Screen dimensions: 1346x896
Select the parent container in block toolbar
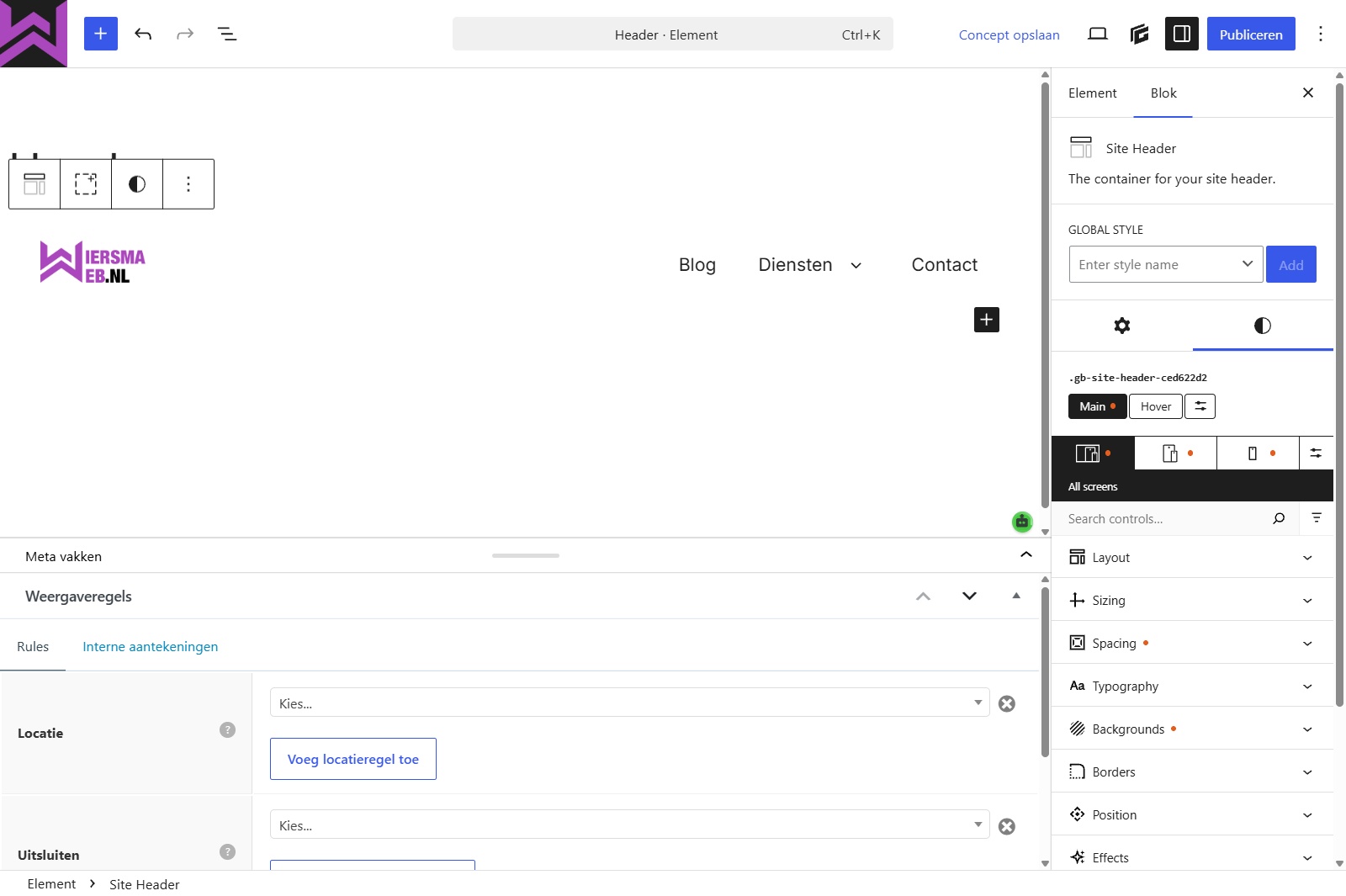86,184
